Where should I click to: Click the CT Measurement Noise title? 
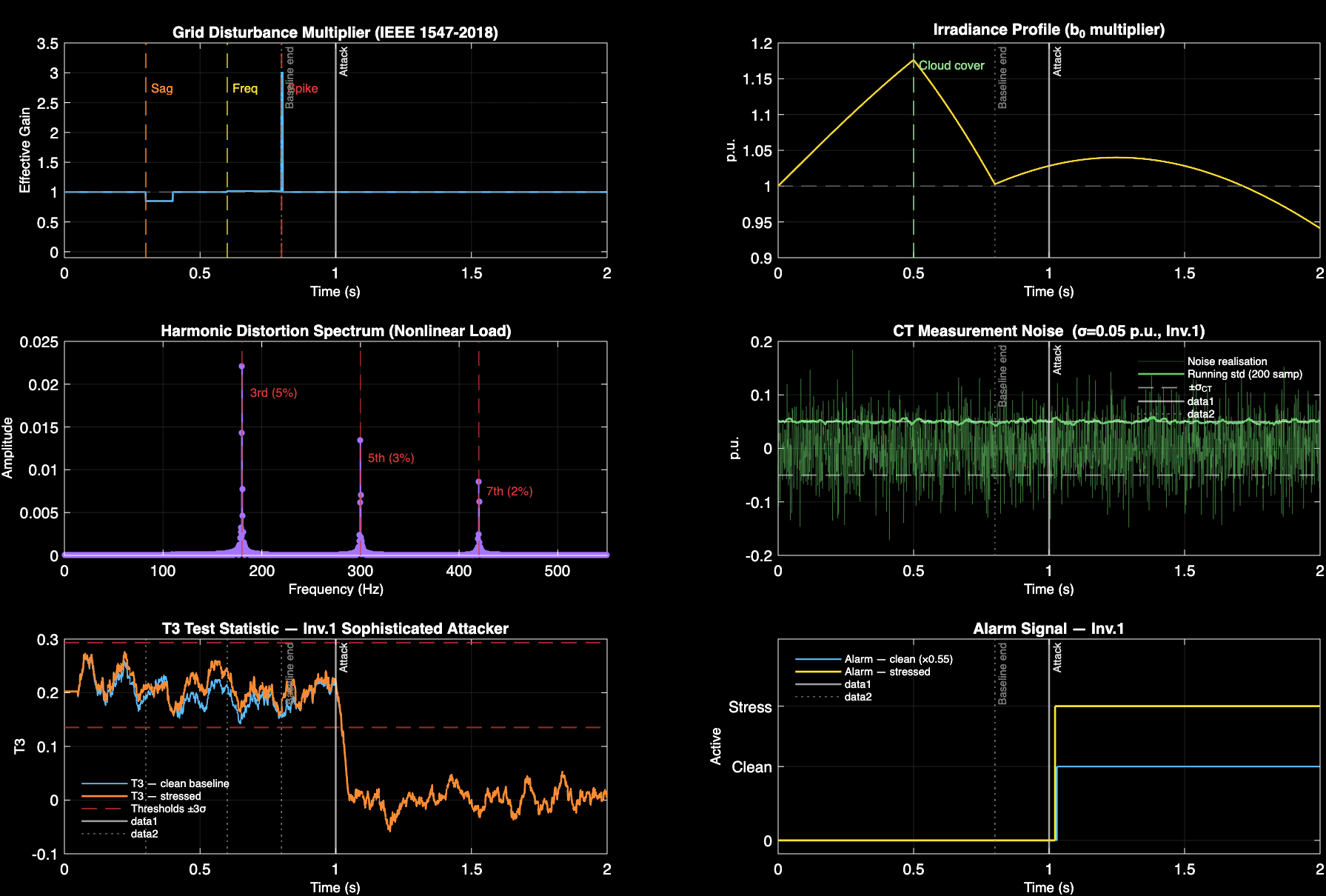(1048, 331)
